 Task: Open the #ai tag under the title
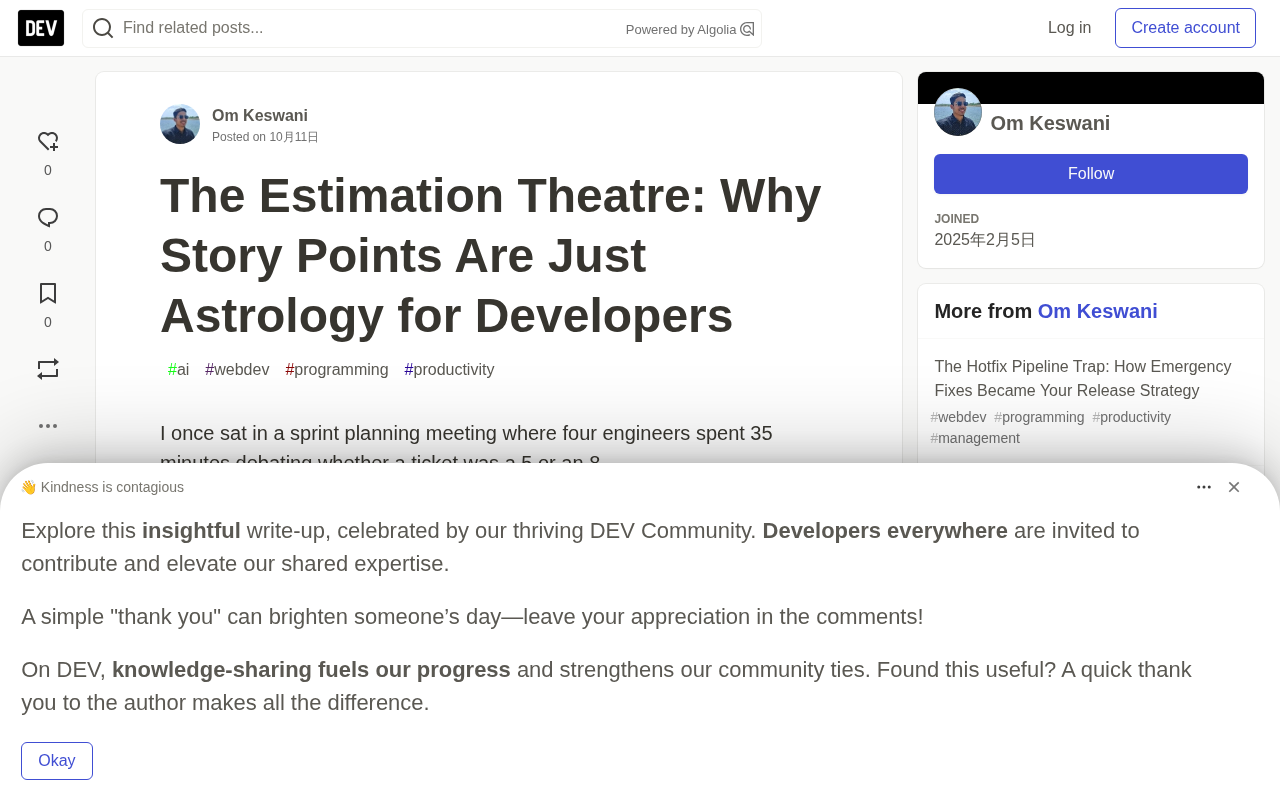pyautogui.click(x=178, y=370)
